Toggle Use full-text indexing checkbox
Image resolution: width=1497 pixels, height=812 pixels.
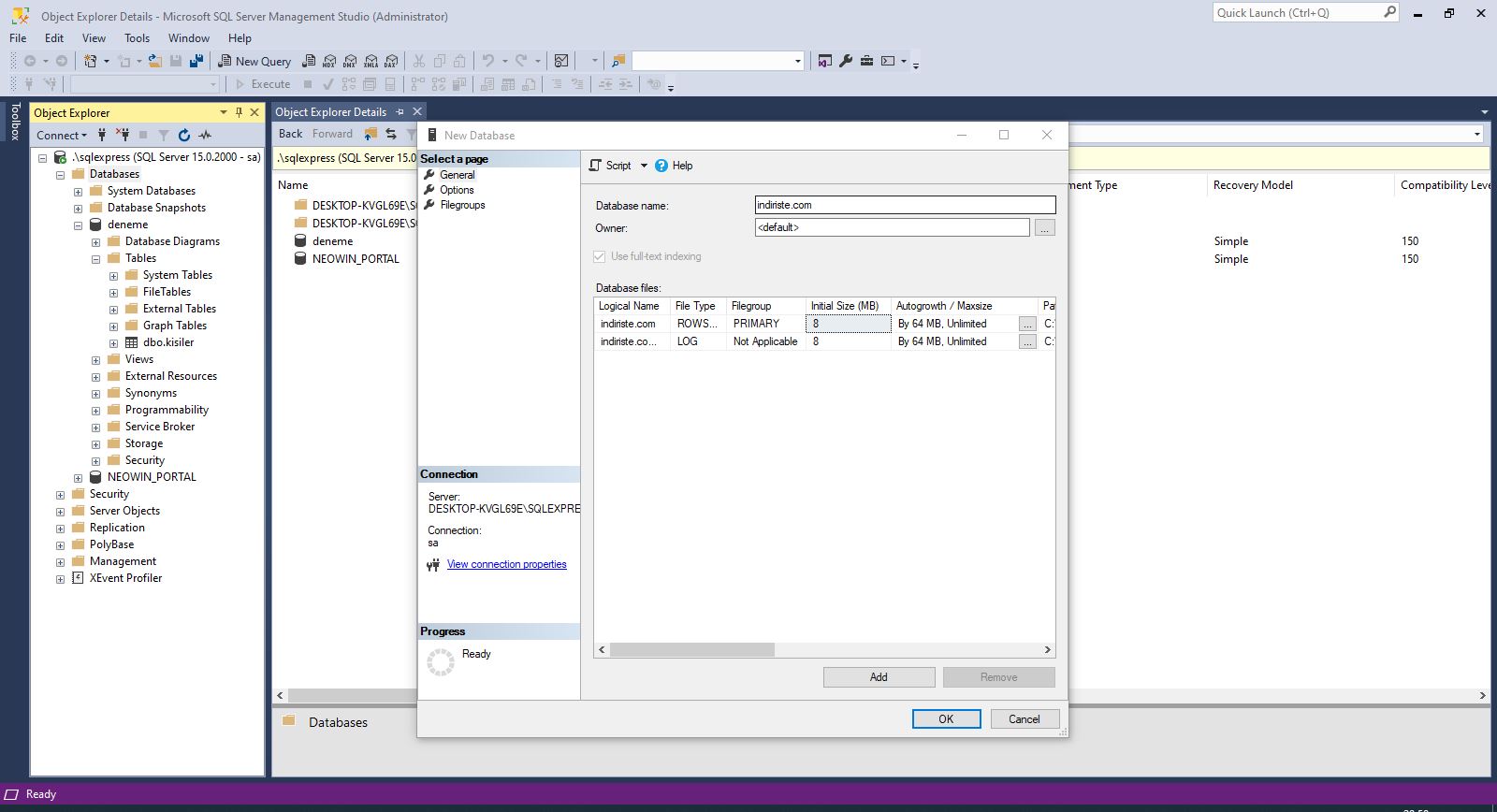click(600, 256)
